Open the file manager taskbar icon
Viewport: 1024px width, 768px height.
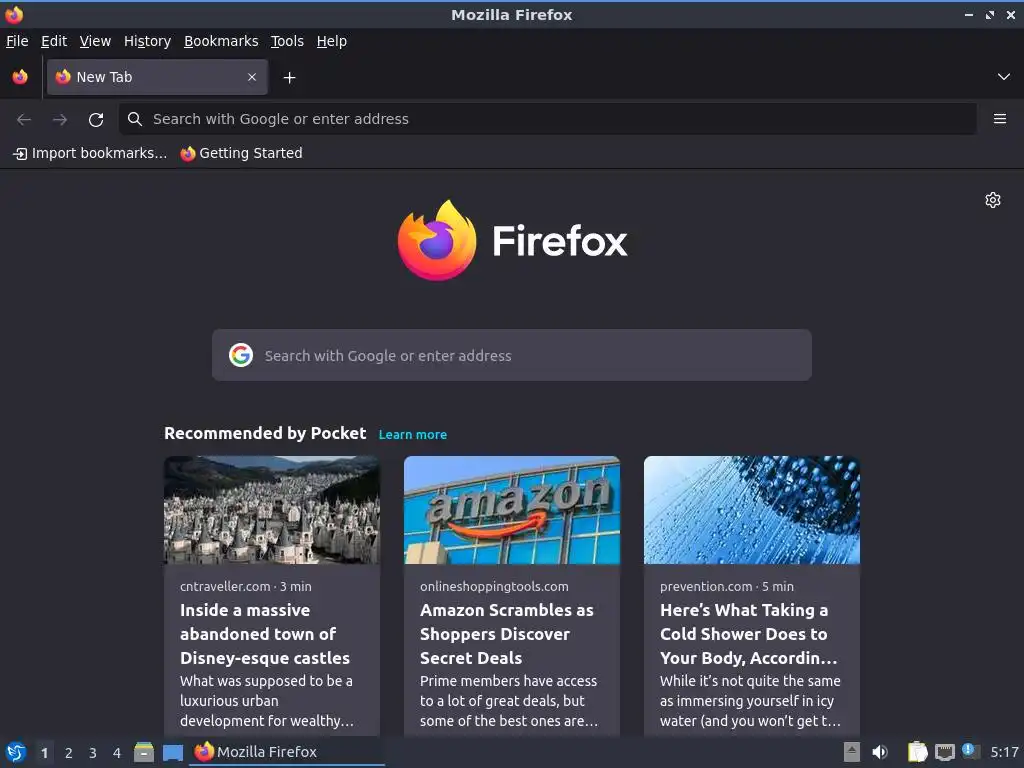tap(144, 752)
